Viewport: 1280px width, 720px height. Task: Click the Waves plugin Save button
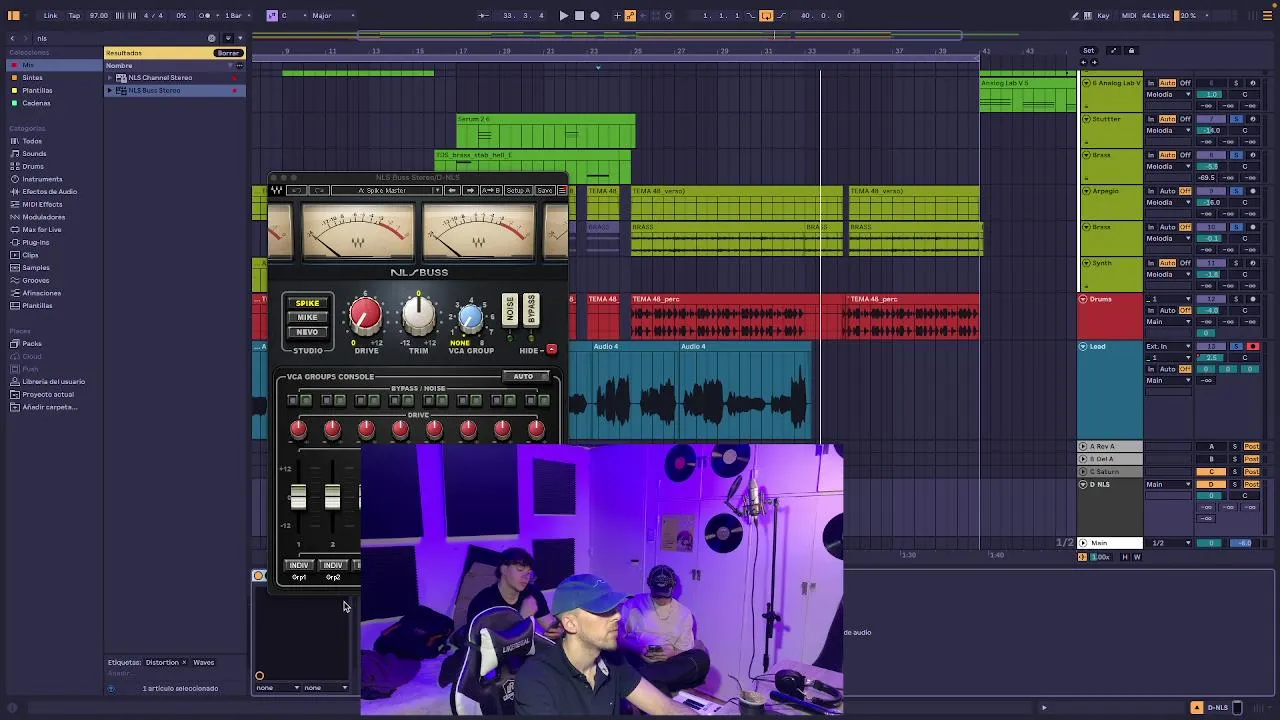[545, 191]
